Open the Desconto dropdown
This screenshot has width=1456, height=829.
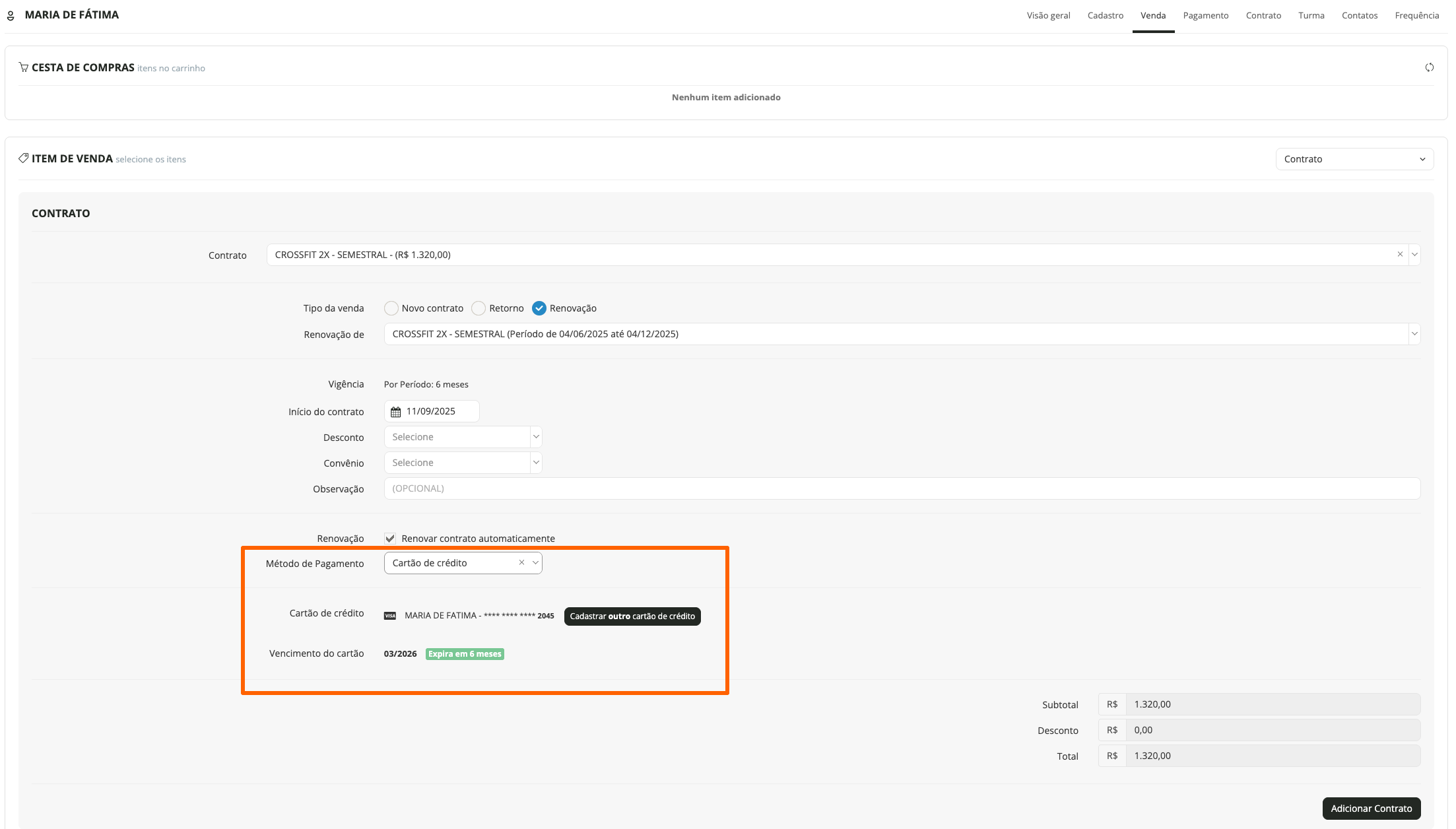point(463,437)
